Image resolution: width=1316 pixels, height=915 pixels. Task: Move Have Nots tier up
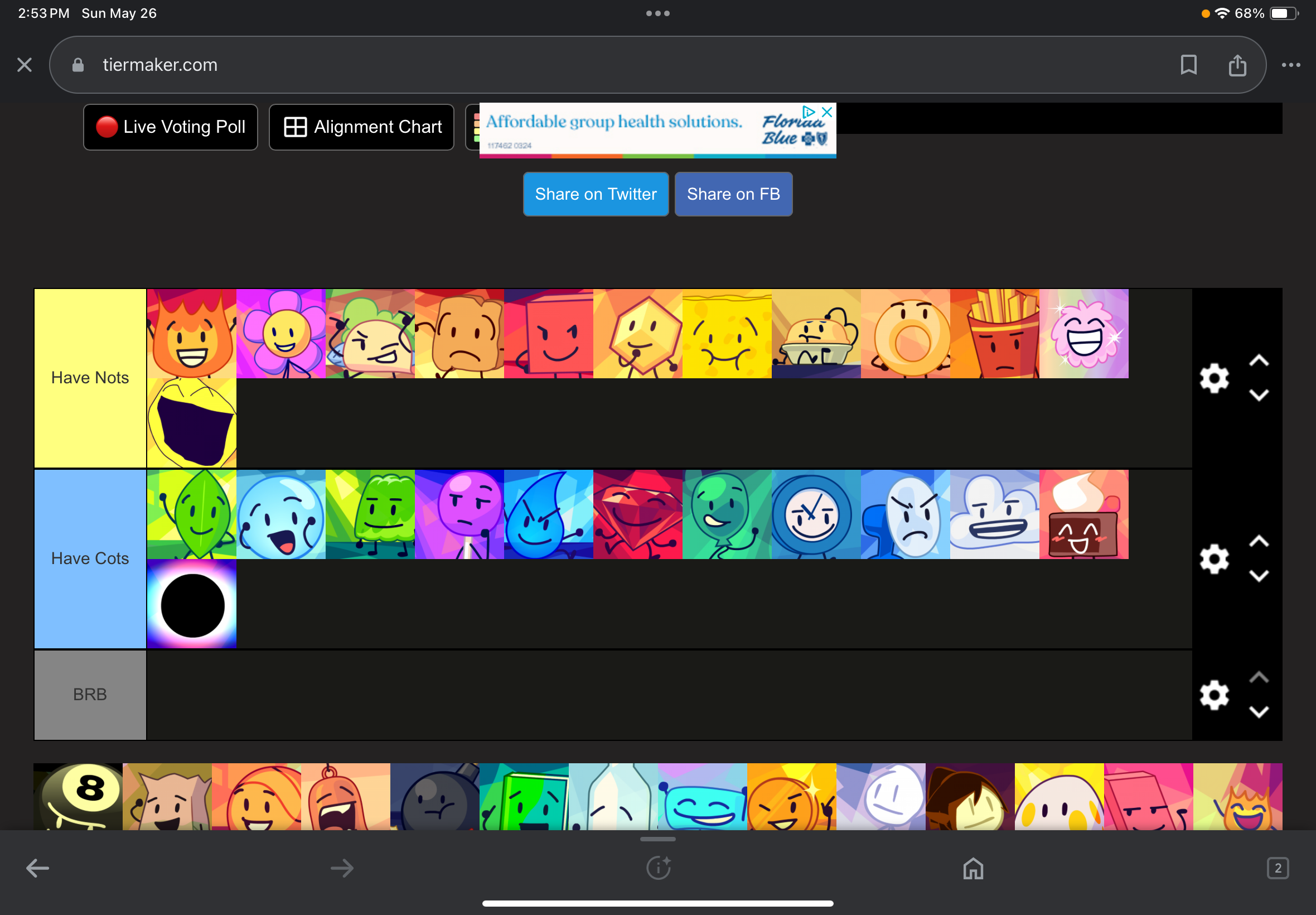1258,360
